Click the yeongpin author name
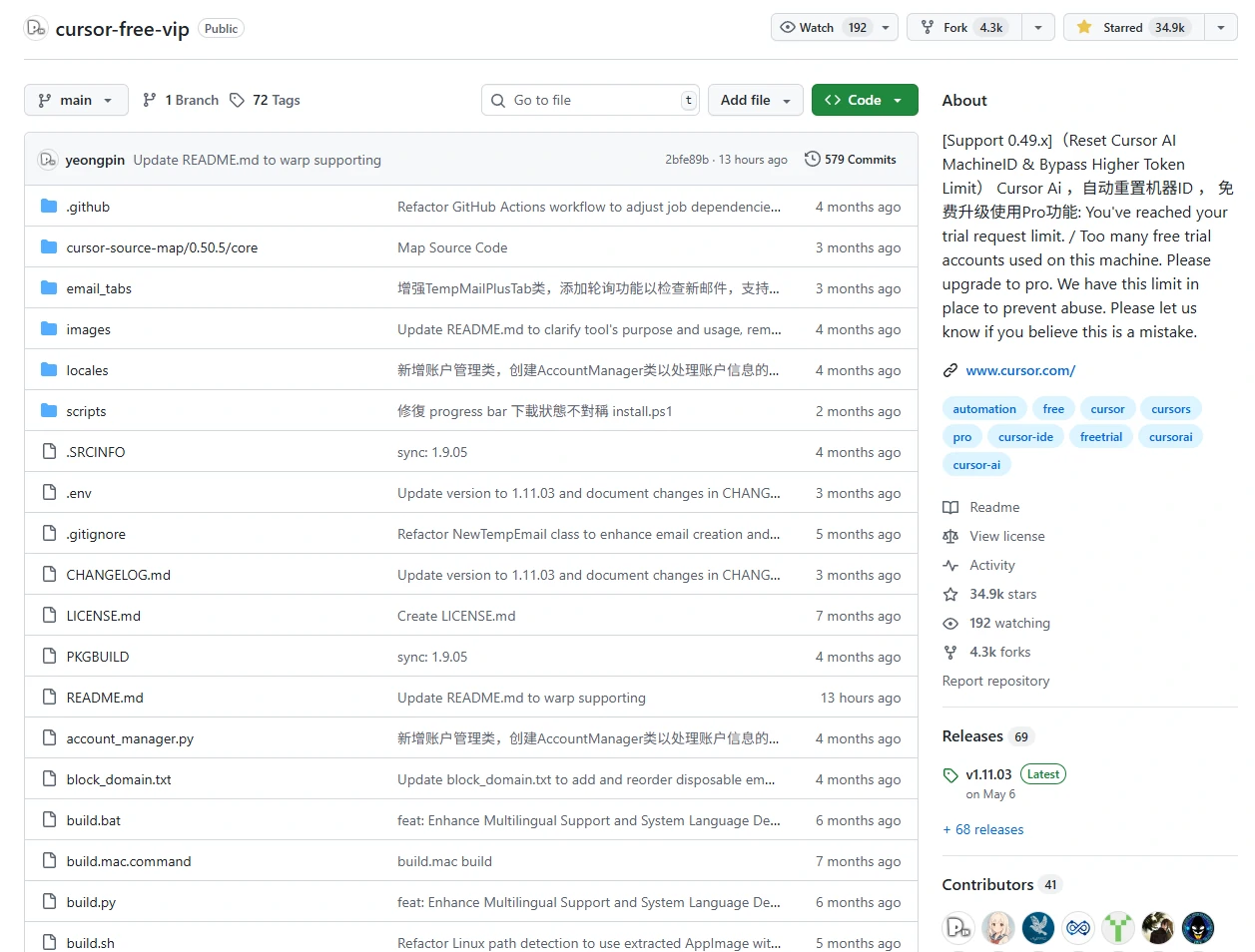Screen dimensions: 1255x952 coord(95,160)
